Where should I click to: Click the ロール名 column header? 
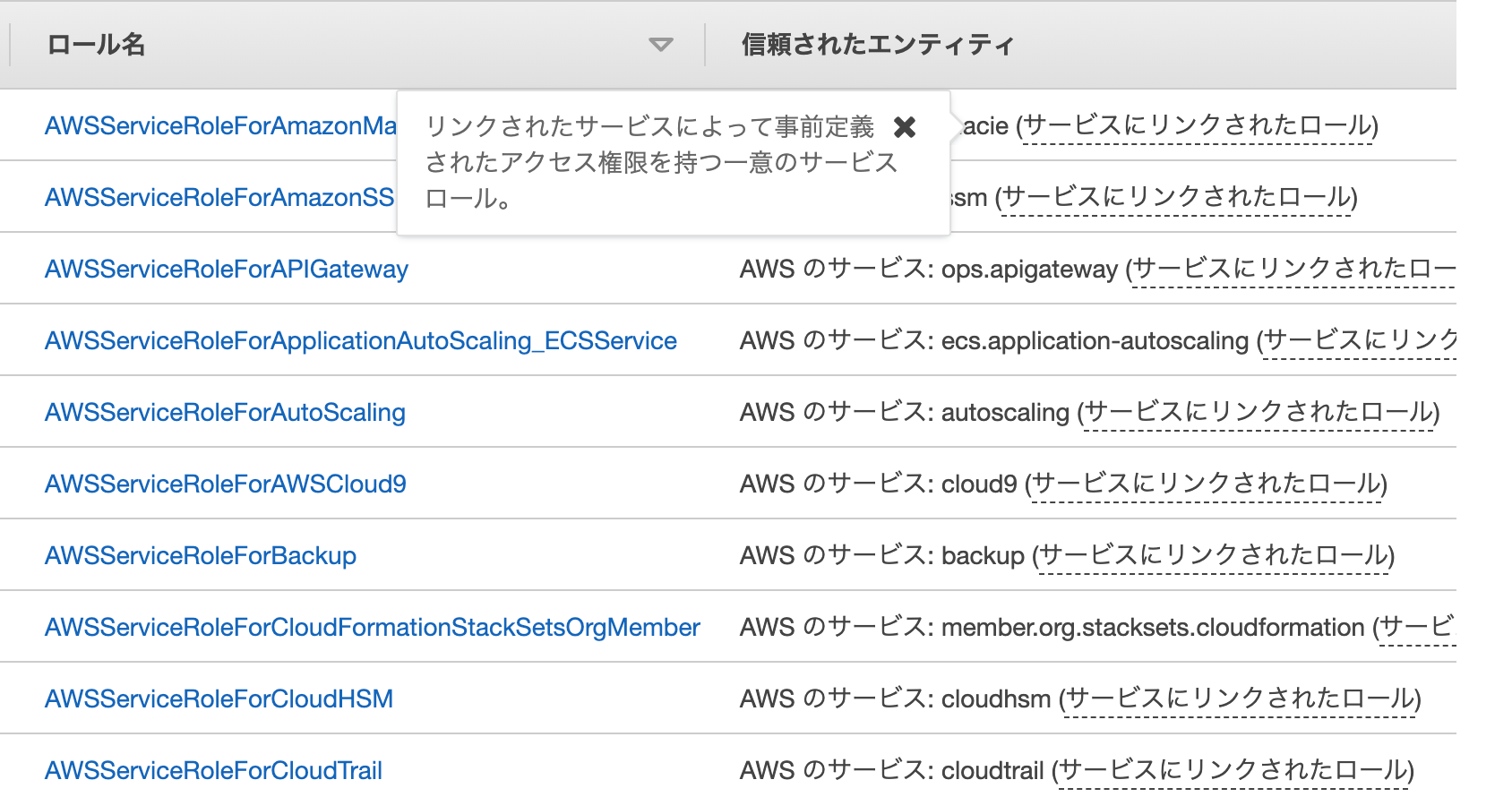96,44
